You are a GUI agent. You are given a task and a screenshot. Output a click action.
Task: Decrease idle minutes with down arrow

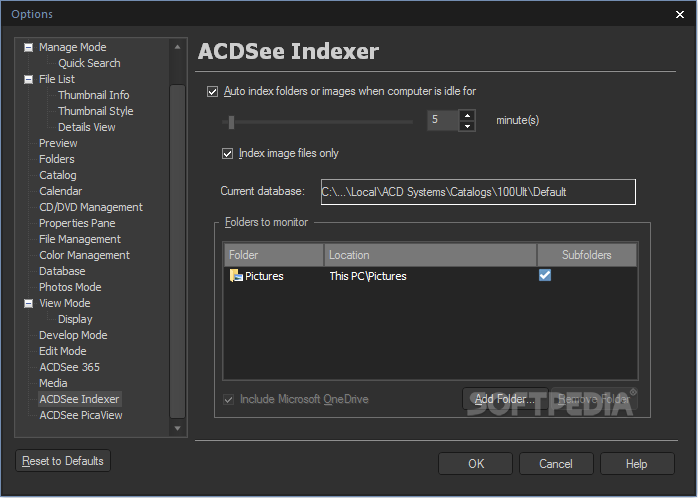coord(467,126)
